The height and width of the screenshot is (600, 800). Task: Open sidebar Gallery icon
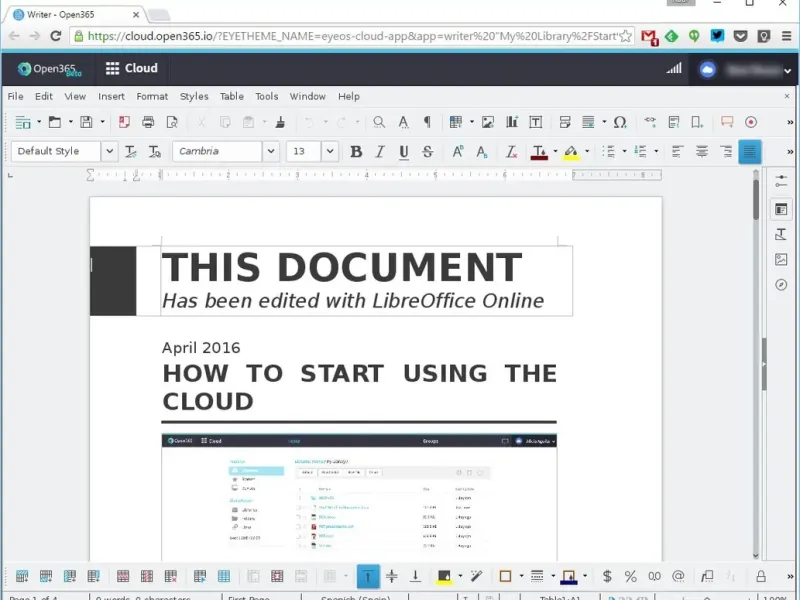coord(781,259)
